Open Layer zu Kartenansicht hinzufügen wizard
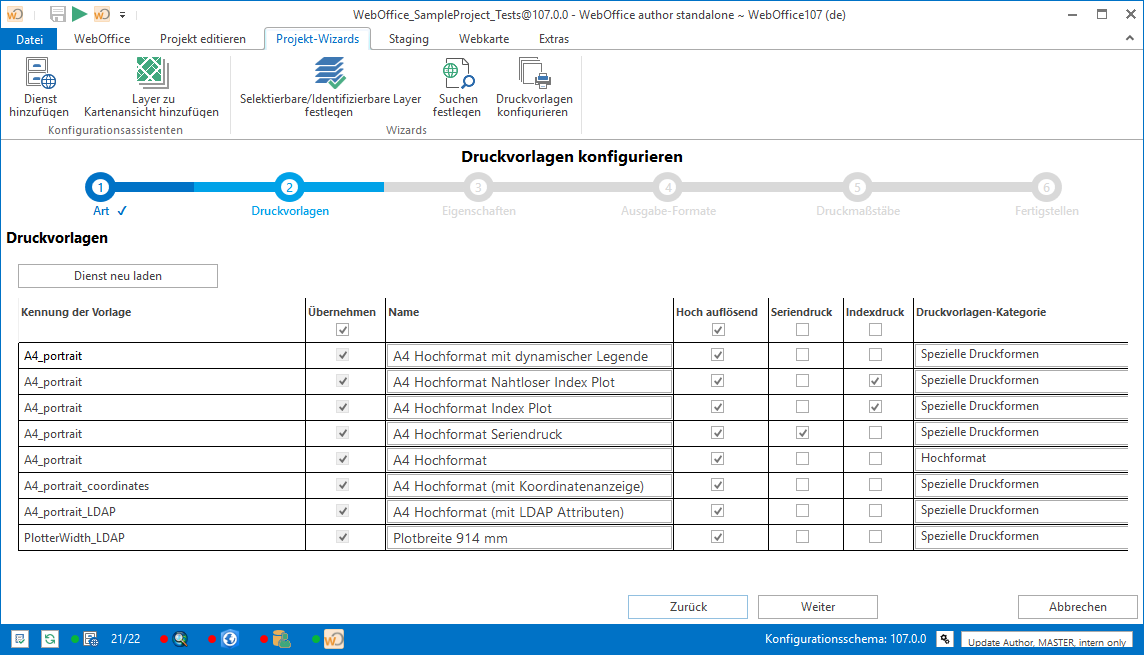The width and height of the screenshot is (1144, 655). [x=151, y=74]
